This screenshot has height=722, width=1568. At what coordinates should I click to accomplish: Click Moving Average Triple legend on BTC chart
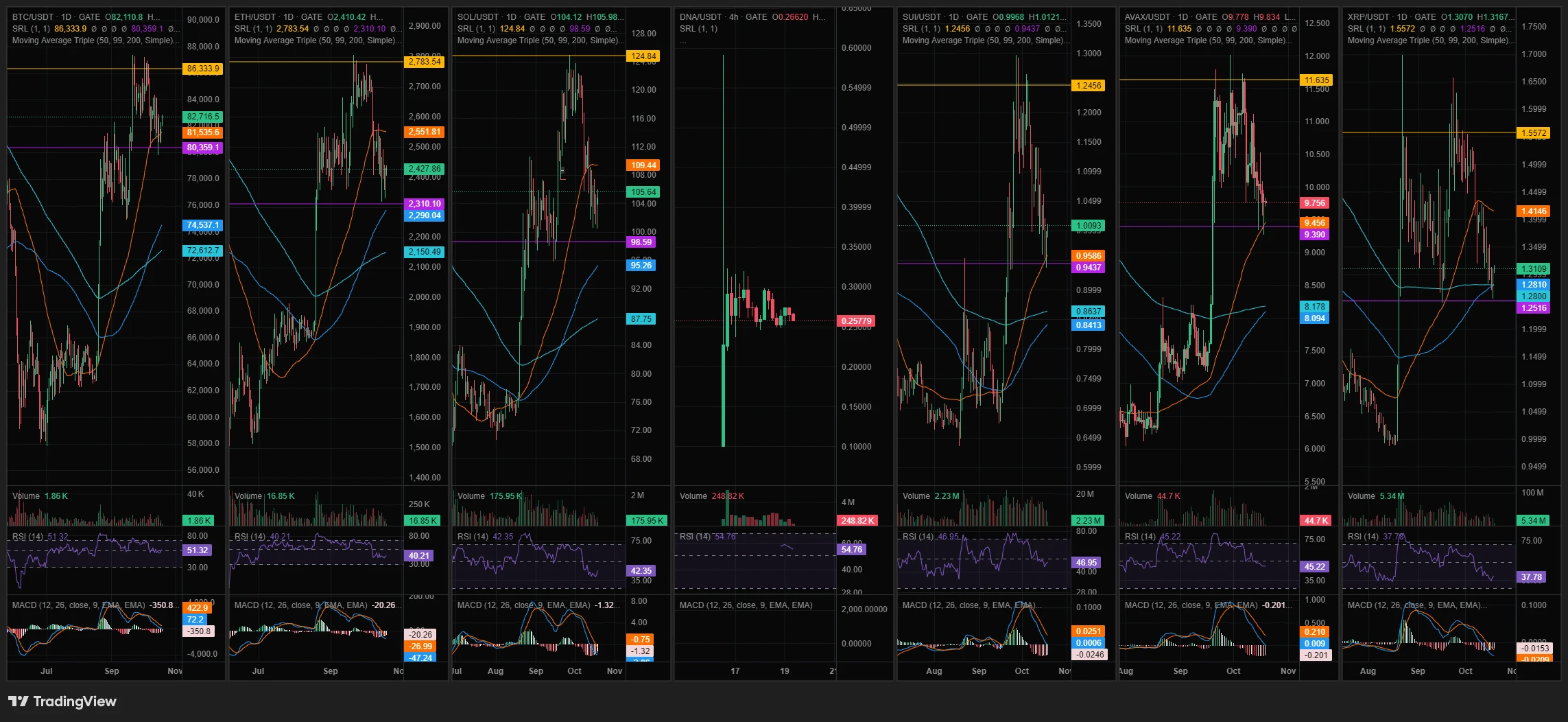point(95,40)
